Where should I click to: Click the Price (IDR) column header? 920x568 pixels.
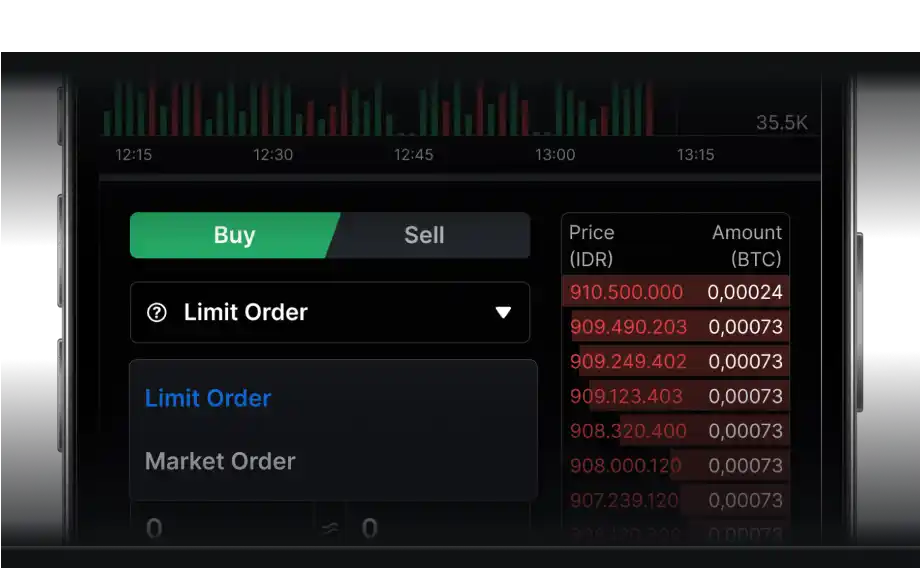click(x=592, y=245)
